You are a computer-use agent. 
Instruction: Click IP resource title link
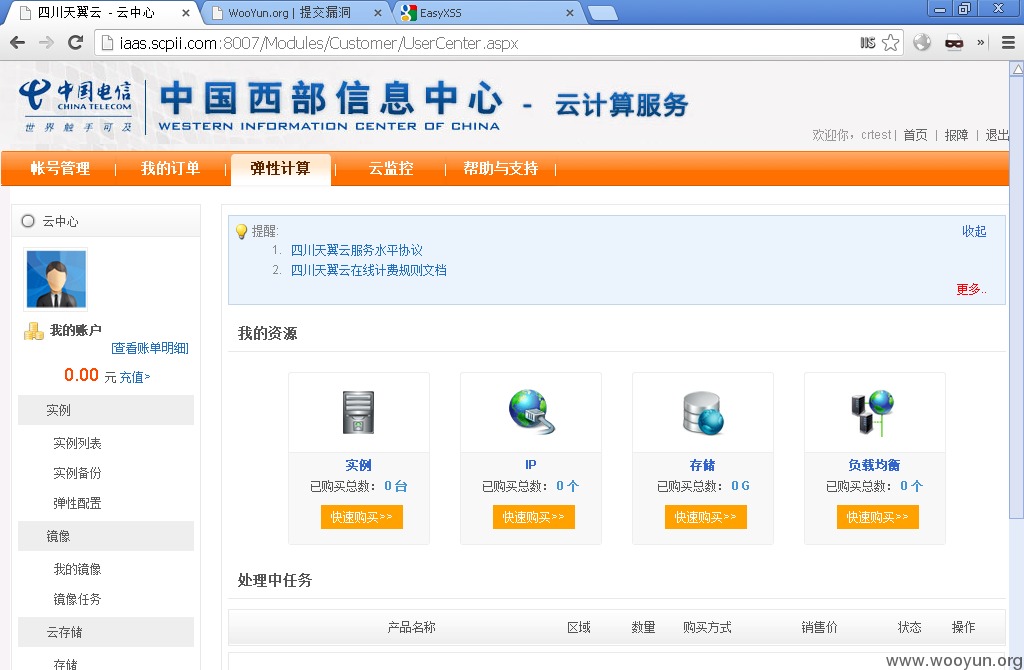coord(530,465)
